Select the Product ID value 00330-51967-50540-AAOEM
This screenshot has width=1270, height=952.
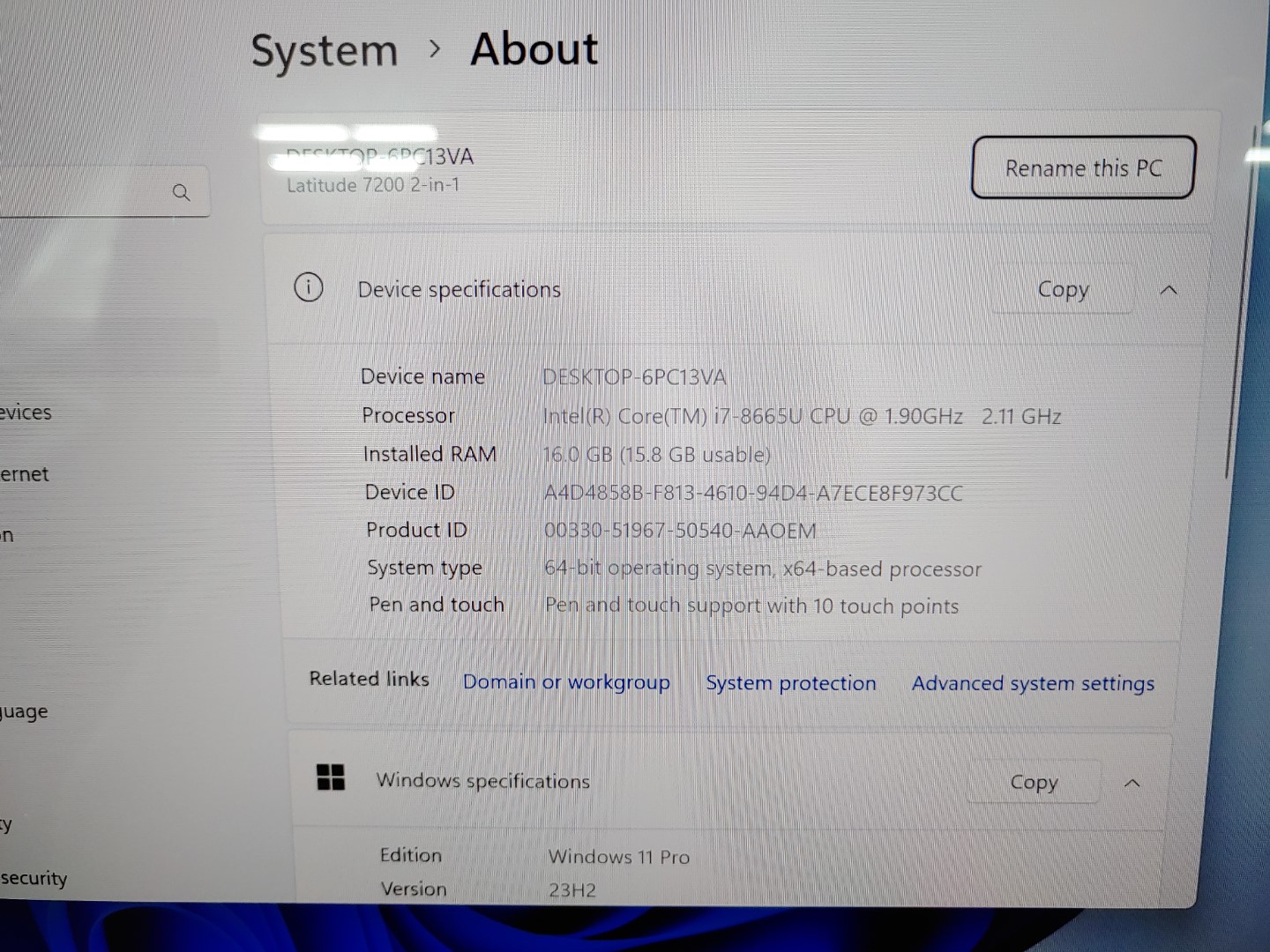tap(680, 531)
